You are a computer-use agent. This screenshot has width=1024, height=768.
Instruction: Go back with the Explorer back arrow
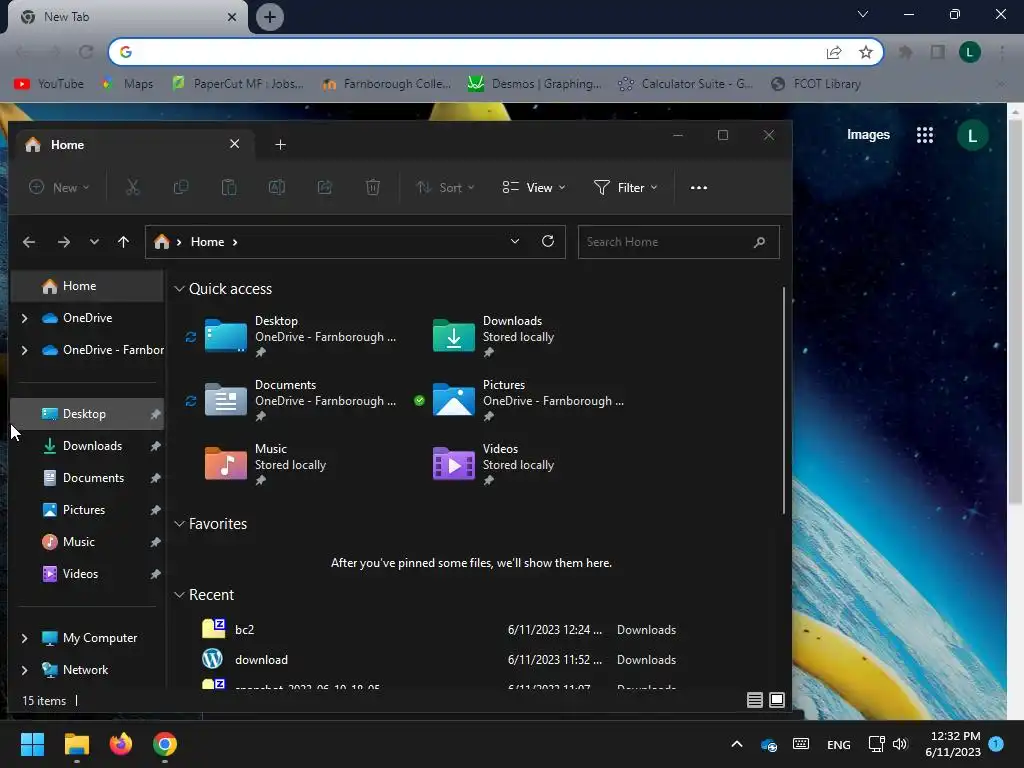pyautogui.click(x=29, y=242)
